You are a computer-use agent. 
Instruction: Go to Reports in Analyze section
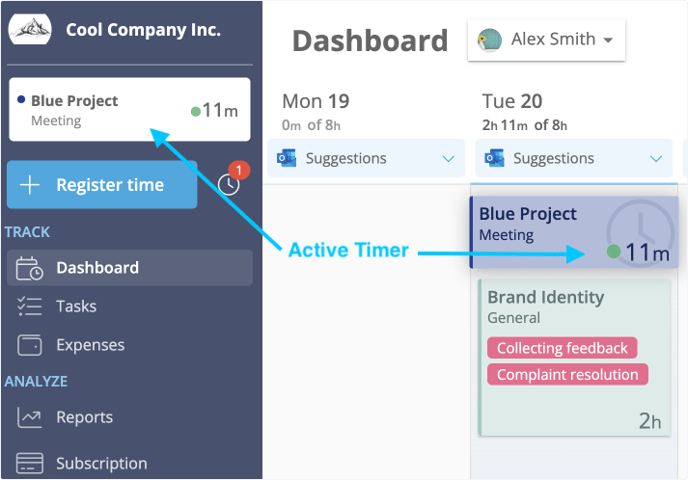click(x=84, y=417)
